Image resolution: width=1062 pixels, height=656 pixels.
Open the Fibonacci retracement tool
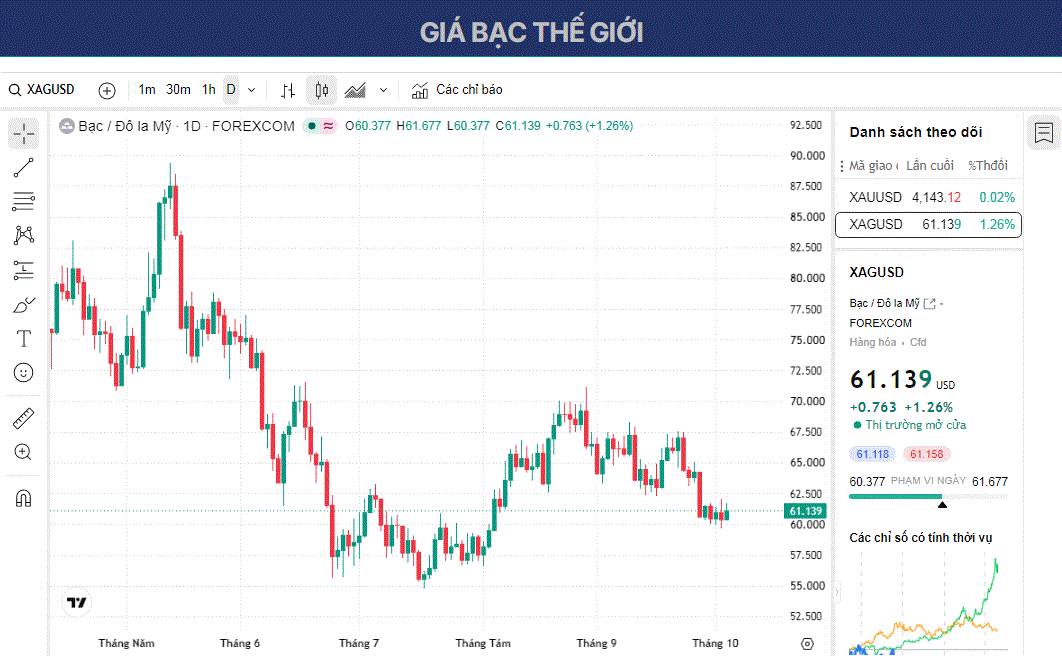click(24, 201)
